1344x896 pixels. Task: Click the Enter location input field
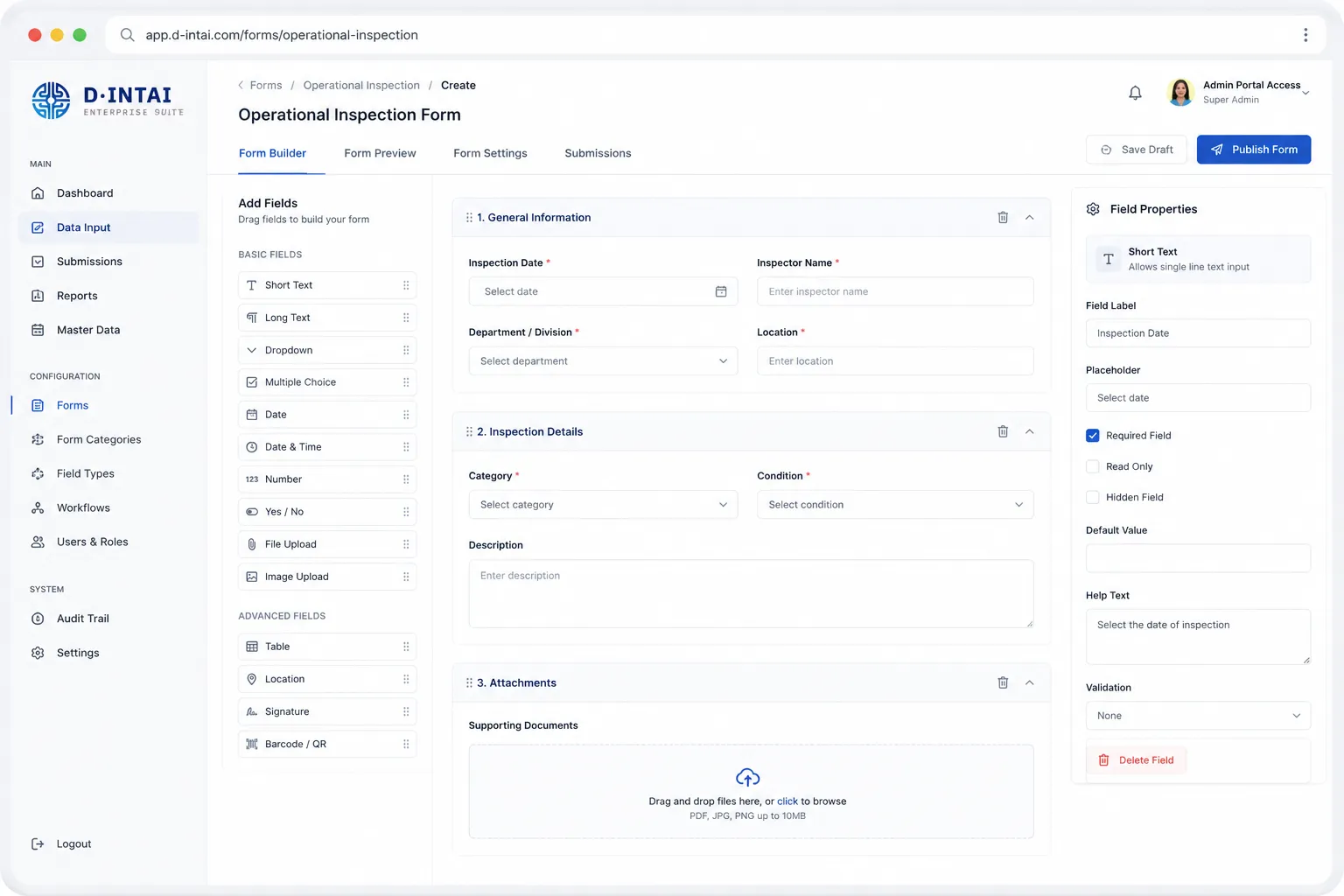pos(895,361)
